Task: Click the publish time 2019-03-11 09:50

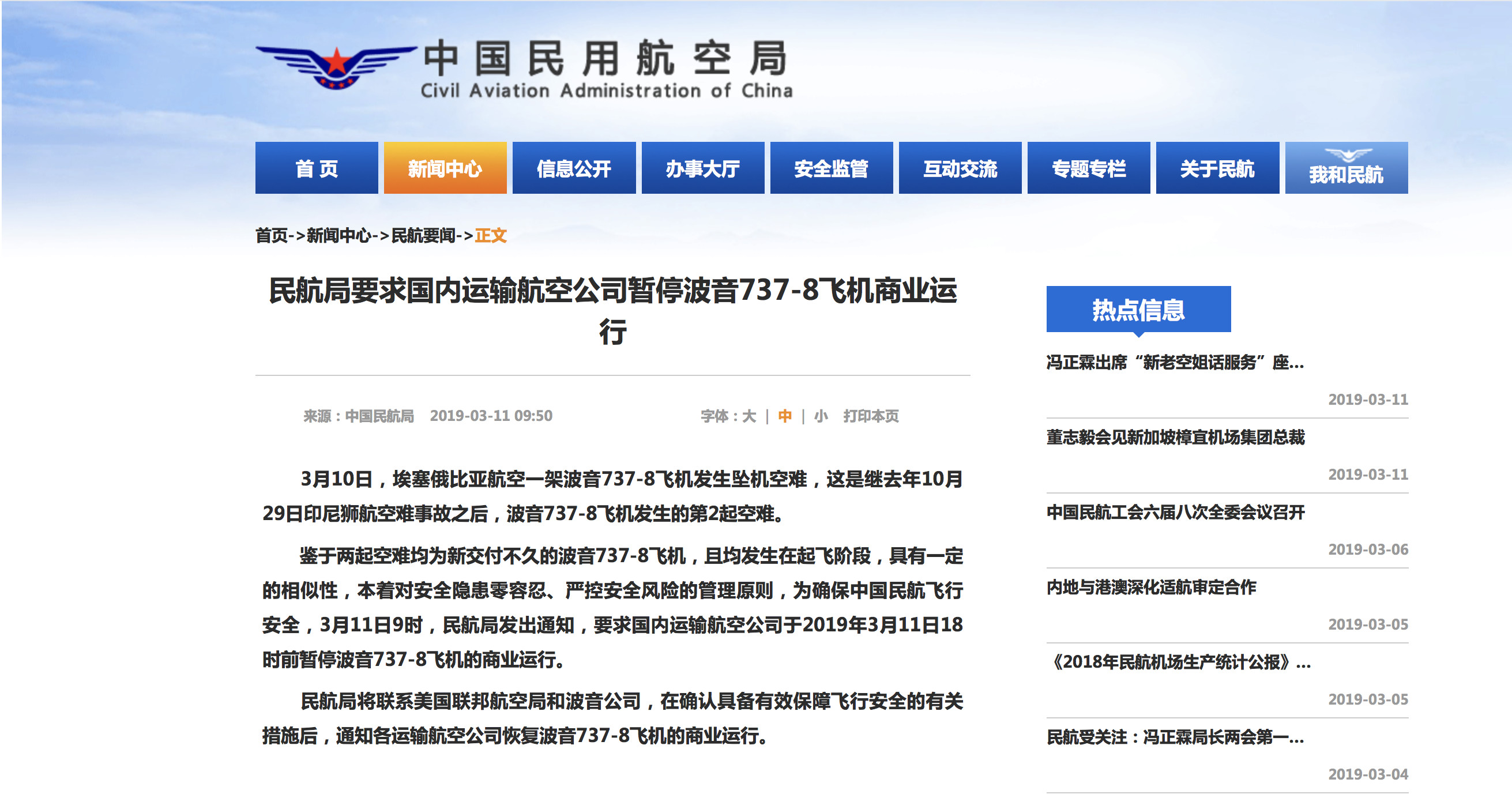Action: (x=491, y=416)
